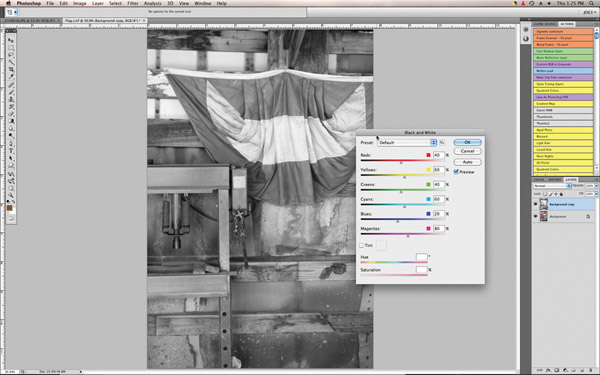600x375 pixels.
Task: Open the Apple menu
Action: 8,3
